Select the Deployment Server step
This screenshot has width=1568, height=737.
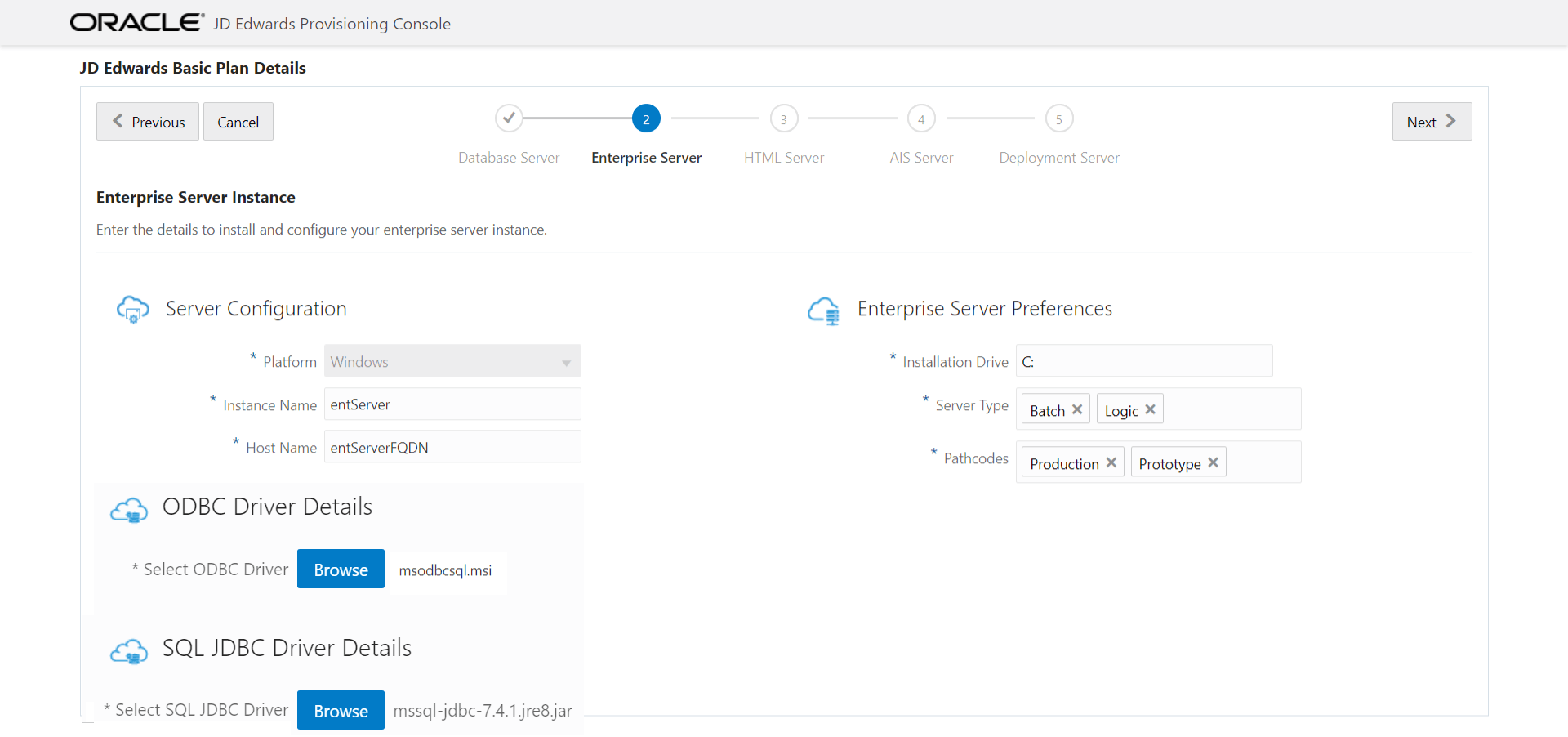[x=1059, y=118]
